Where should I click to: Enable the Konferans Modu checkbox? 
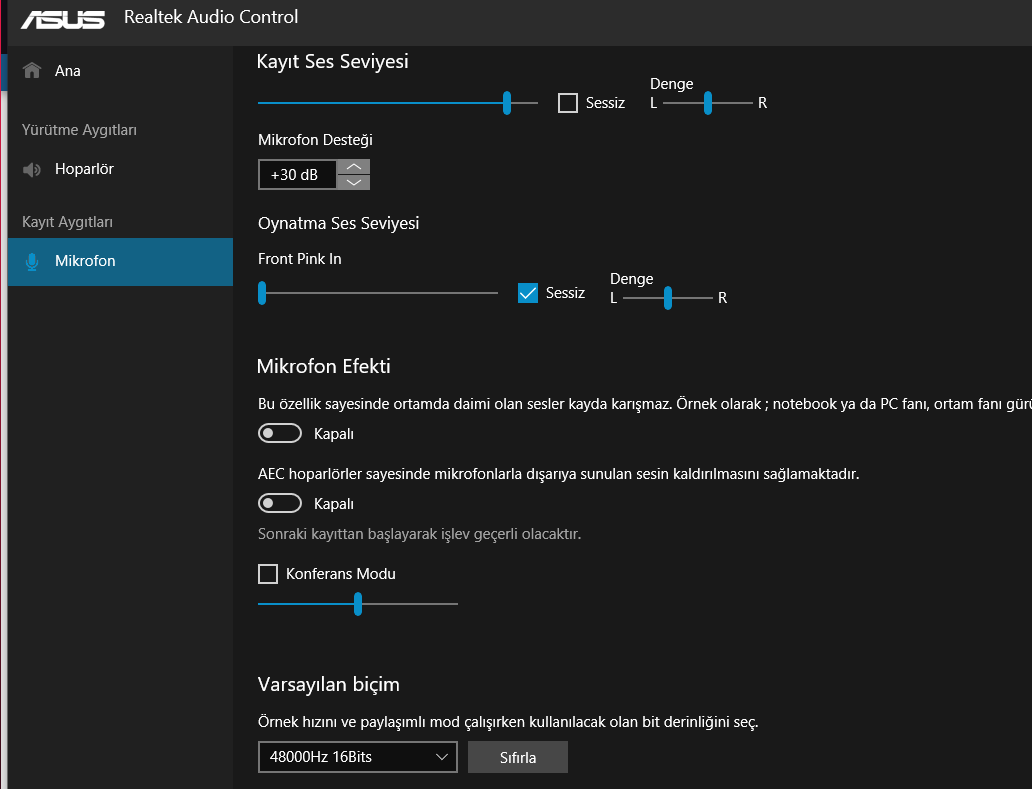268,574
